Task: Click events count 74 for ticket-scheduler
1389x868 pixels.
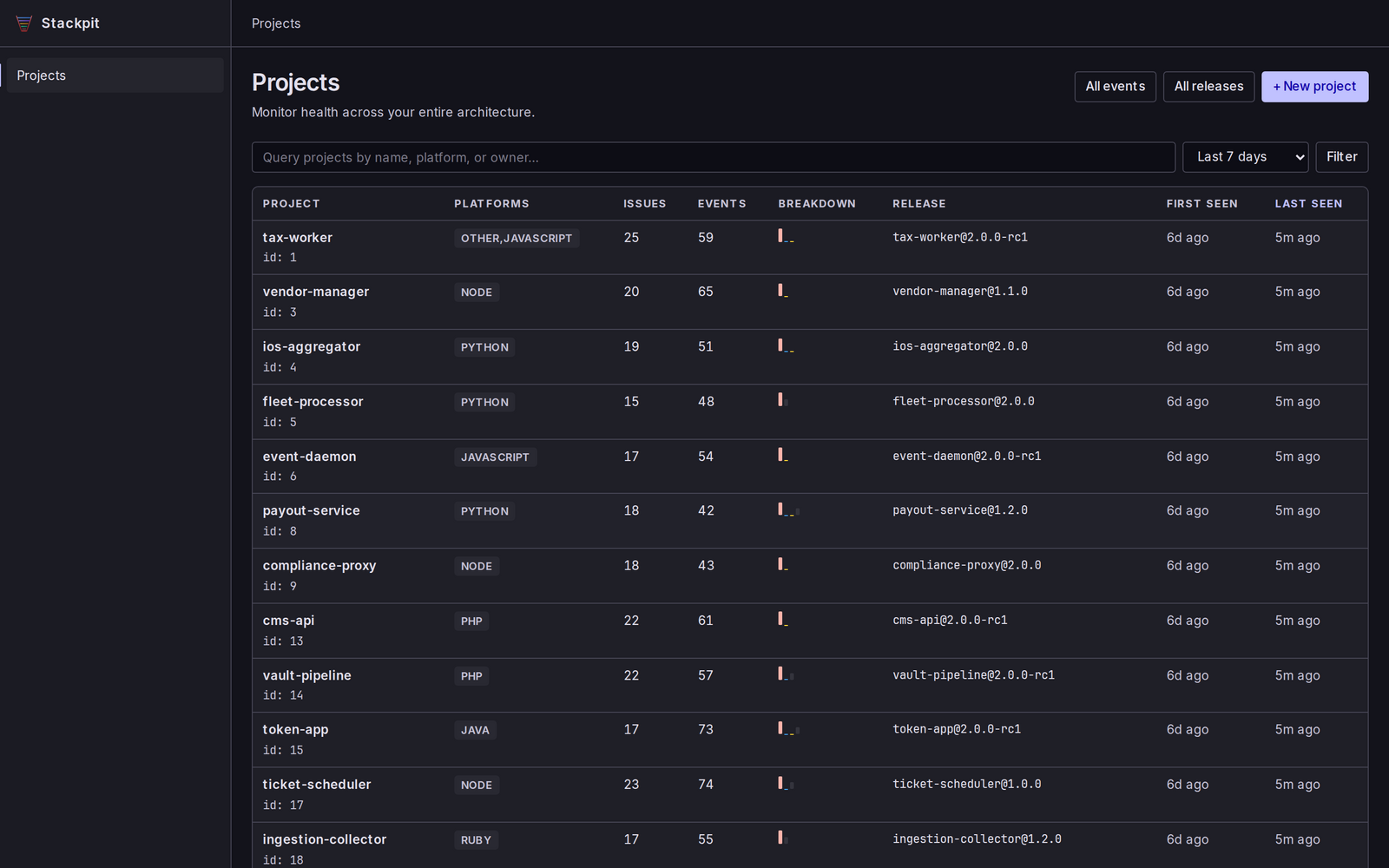Action: click(x=706, y=785)
